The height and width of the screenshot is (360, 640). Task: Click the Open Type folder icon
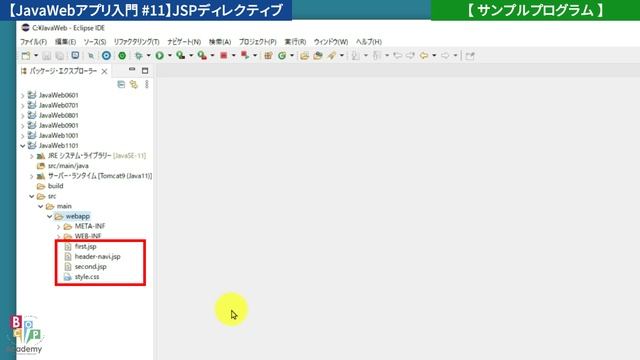304,56
